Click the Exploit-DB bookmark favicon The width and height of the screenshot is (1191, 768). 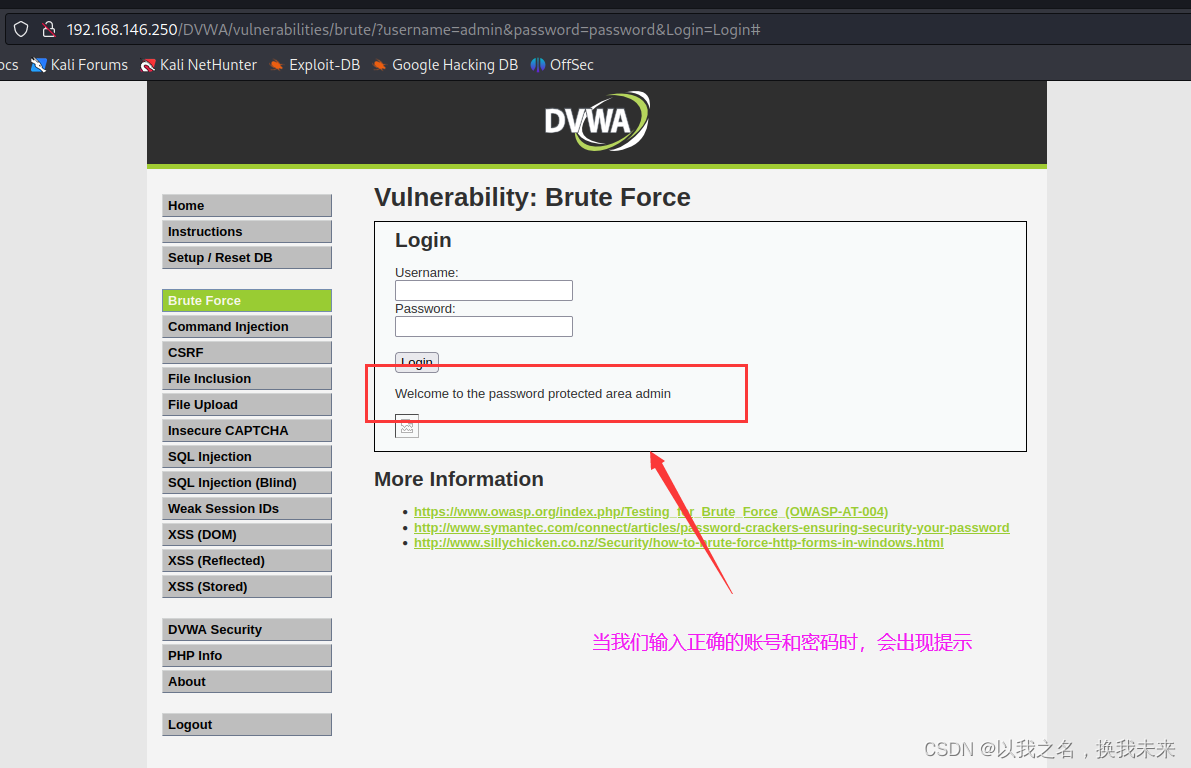[x=276, y=65]
